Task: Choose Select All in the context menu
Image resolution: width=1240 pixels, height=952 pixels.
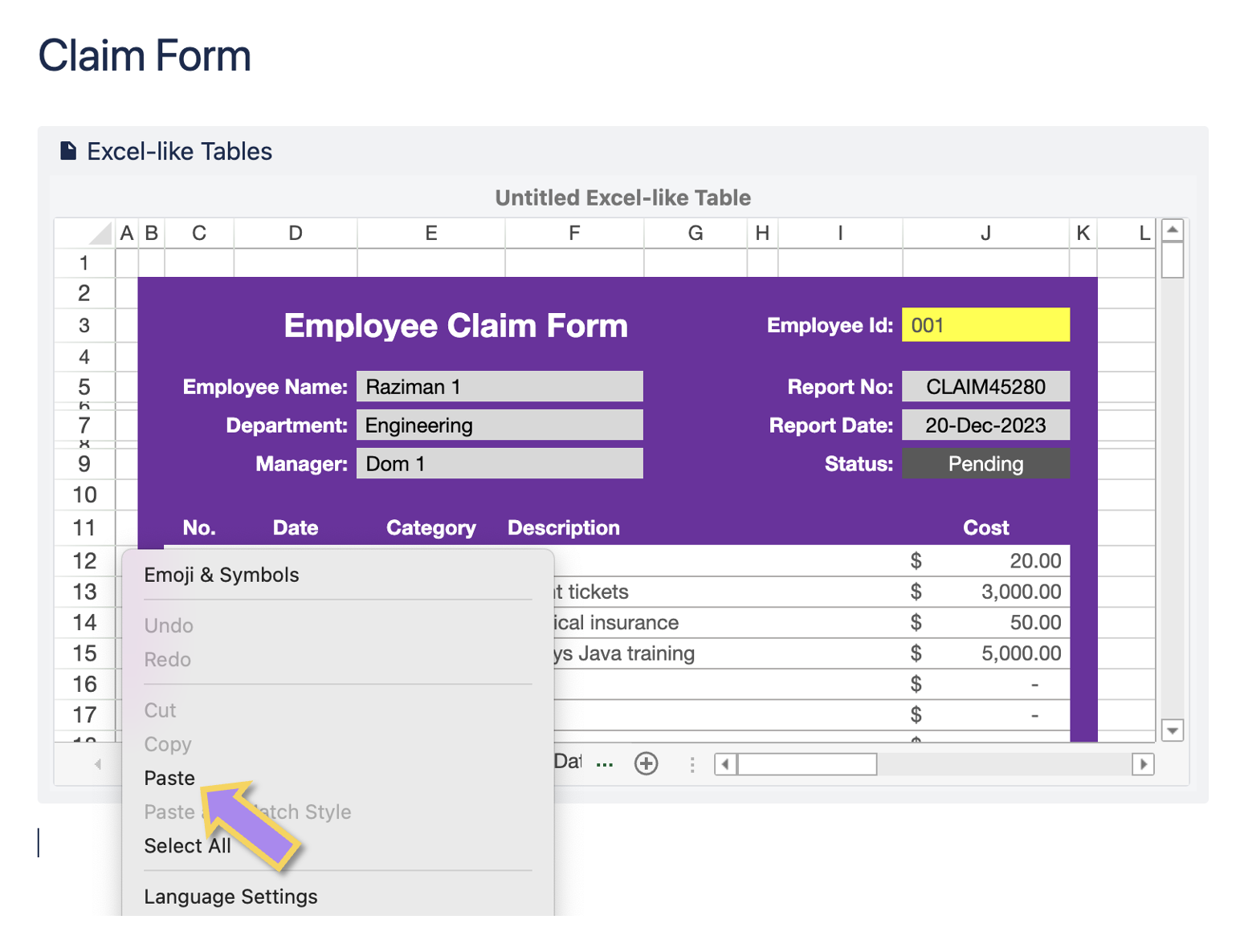Action: click(186, 846)
